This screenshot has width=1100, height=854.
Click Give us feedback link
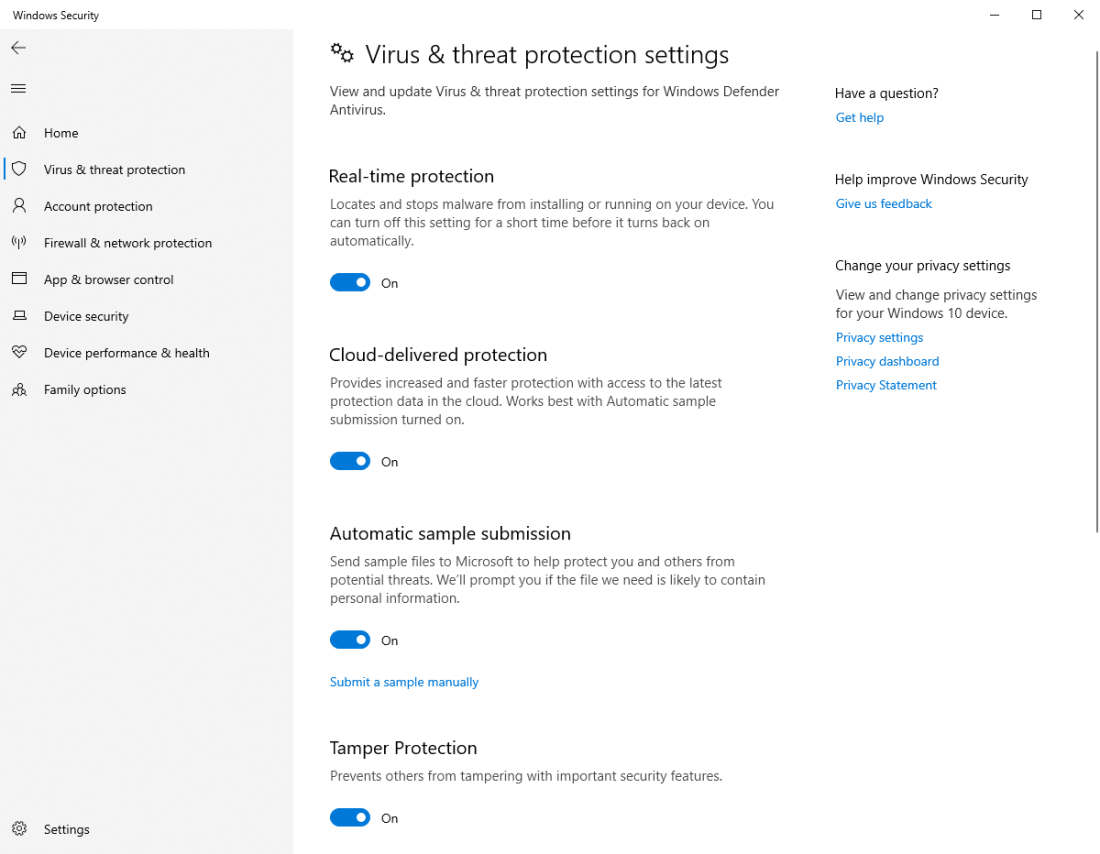click(x=883, y=204)
